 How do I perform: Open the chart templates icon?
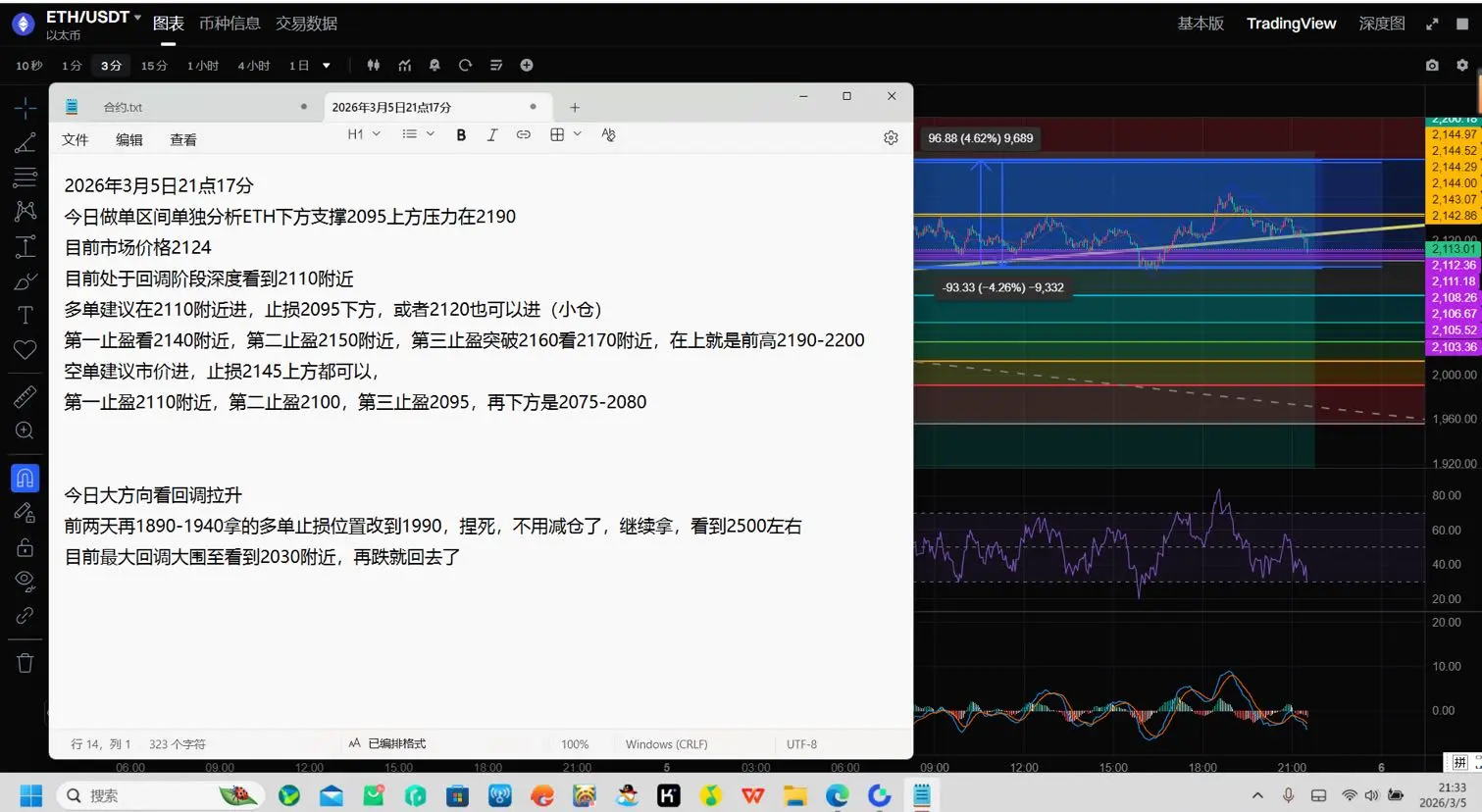[496, 66]
